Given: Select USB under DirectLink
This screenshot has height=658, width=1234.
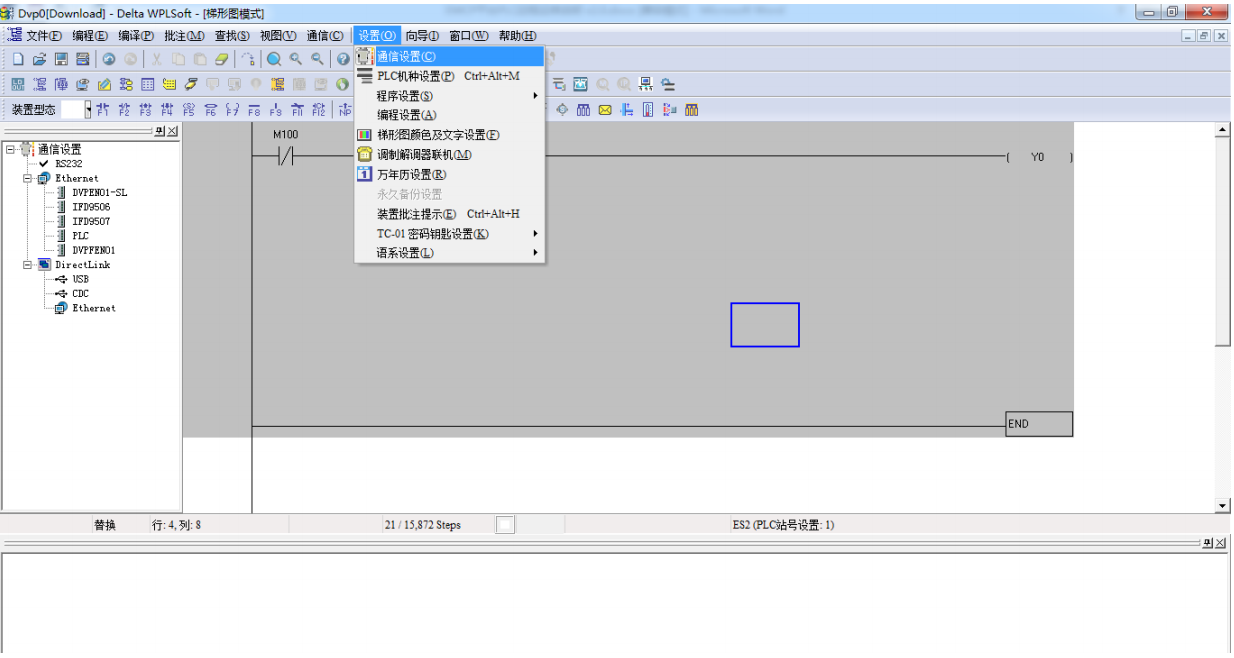Looking at the screenshot, I should (80, 280).
